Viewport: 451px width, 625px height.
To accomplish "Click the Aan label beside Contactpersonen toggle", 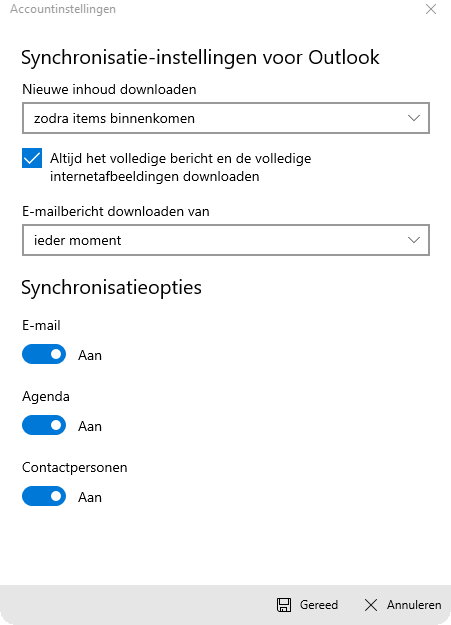I will point(90,497).
